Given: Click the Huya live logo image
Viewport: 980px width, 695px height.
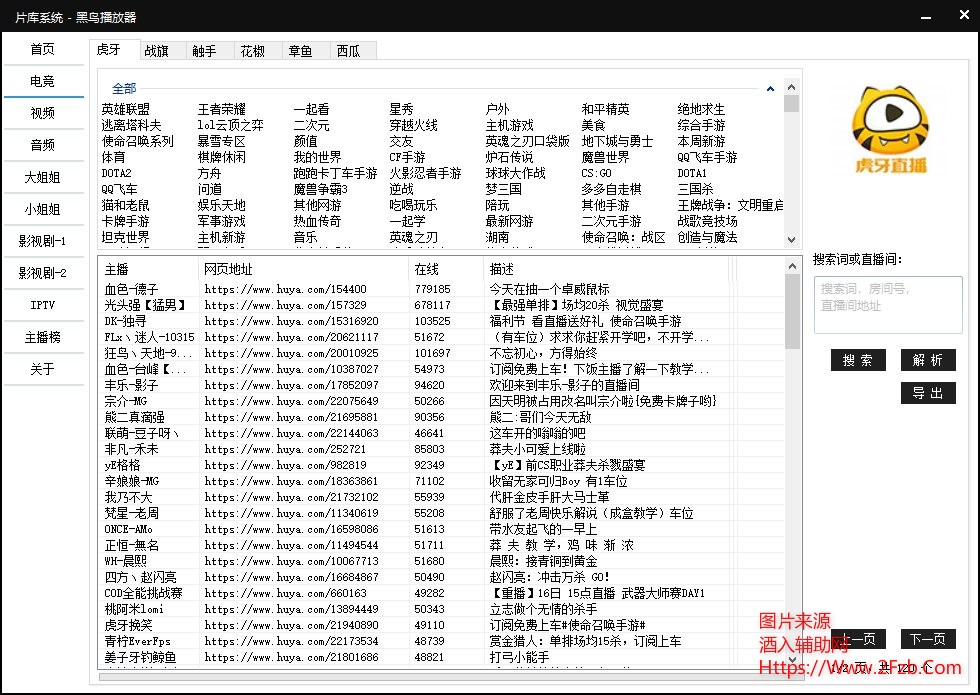Looking at the screenshot, I should (888, 131).
